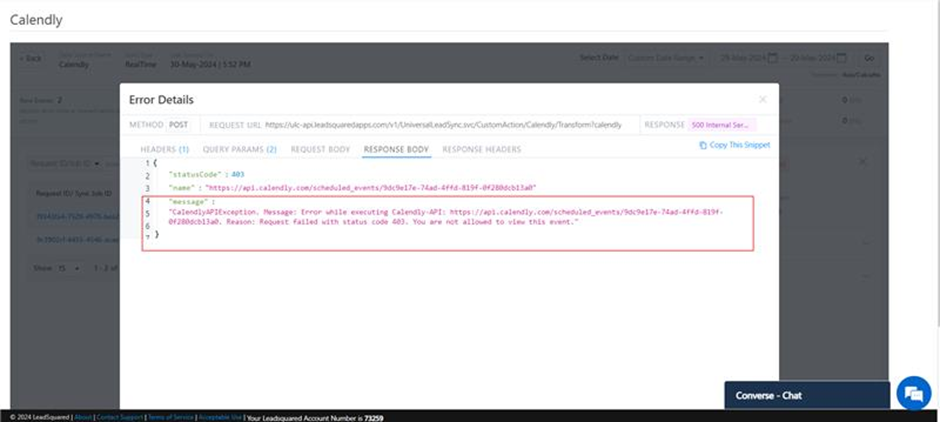This screenshot has height=422, width=940.
Task: Open the Acceptable Use footer link
Action: click(x=220, y=417)
